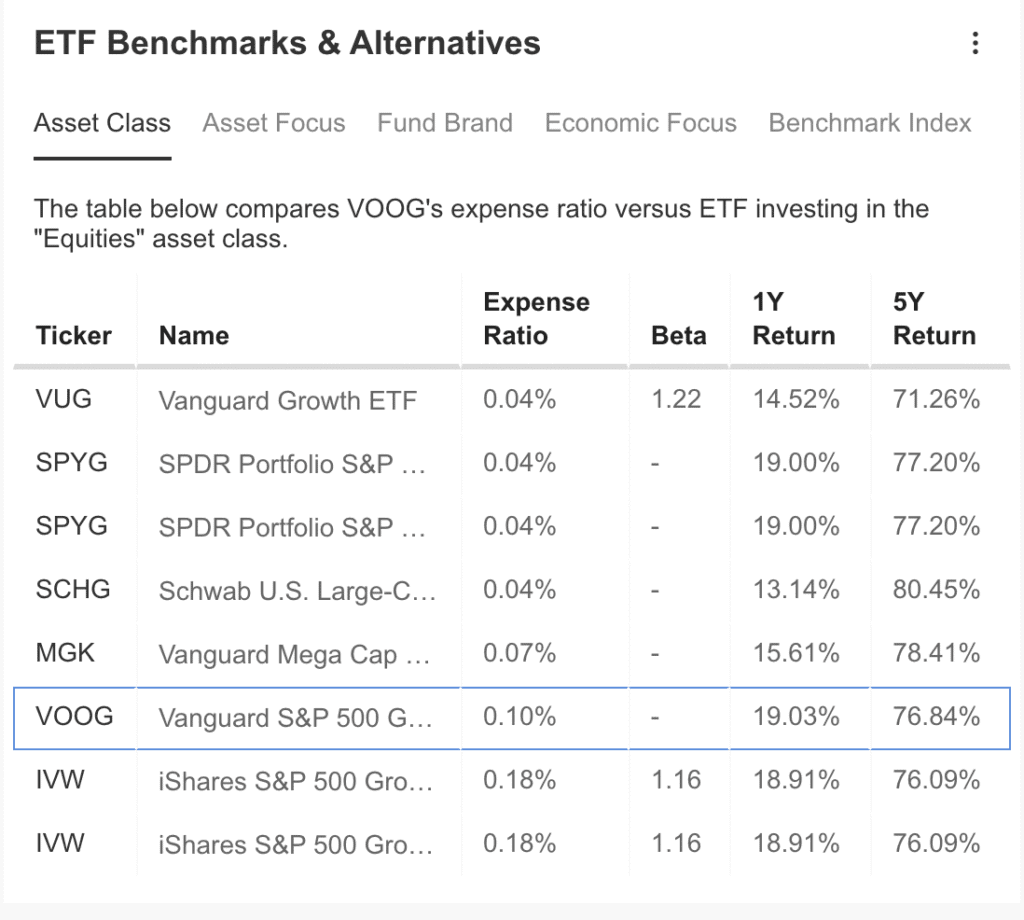Screen dimensions: 1024x920
Task: Open Vanguard Mega Cap fund name
Action: coord(293,654)
